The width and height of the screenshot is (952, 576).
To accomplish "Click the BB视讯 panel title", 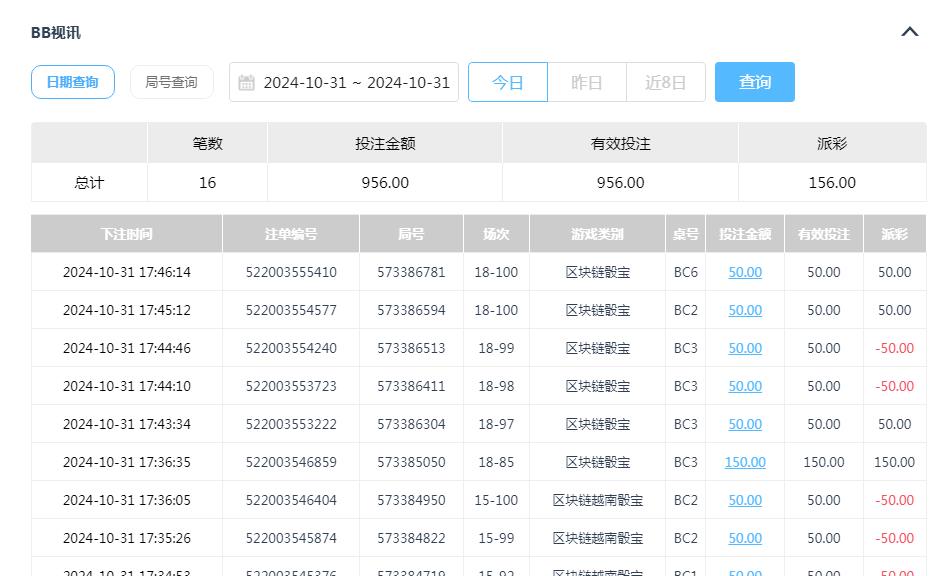I will click(x=56, y=31).
